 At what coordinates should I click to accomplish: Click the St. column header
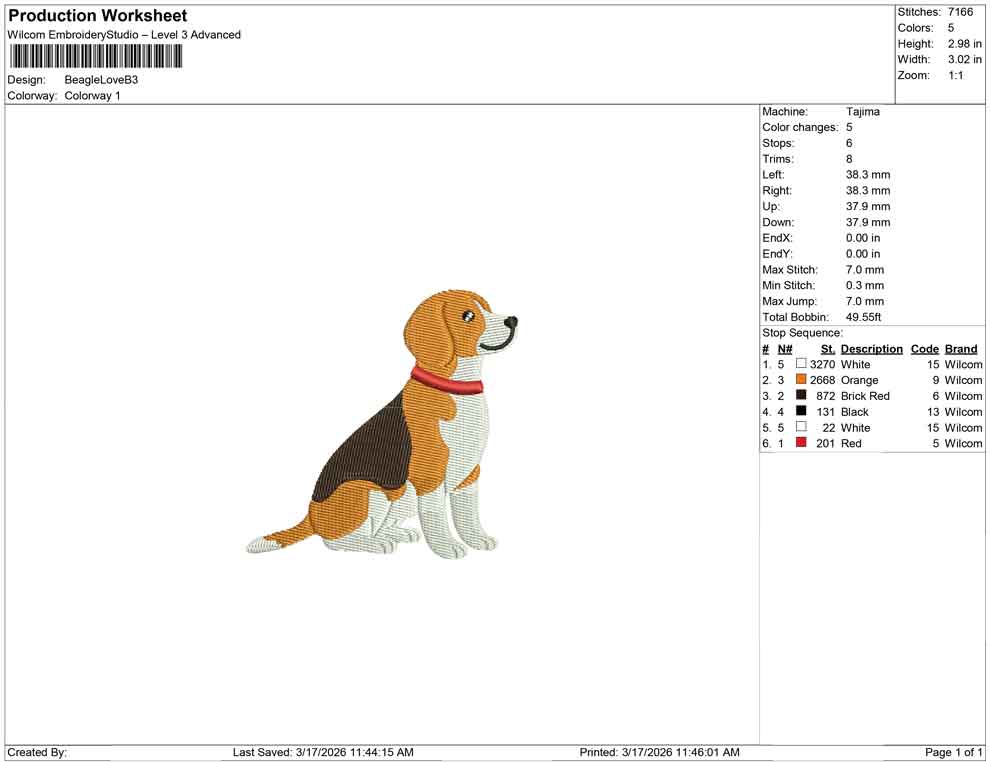[x=828, y=349]
